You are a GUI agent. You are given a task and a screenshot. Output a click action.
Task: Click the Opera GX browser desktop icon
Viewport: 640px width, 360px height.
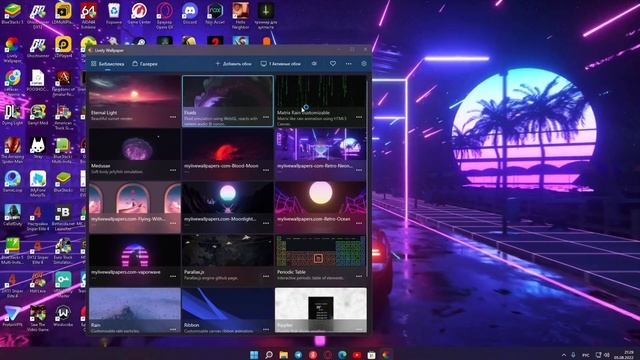pos(164,16)
